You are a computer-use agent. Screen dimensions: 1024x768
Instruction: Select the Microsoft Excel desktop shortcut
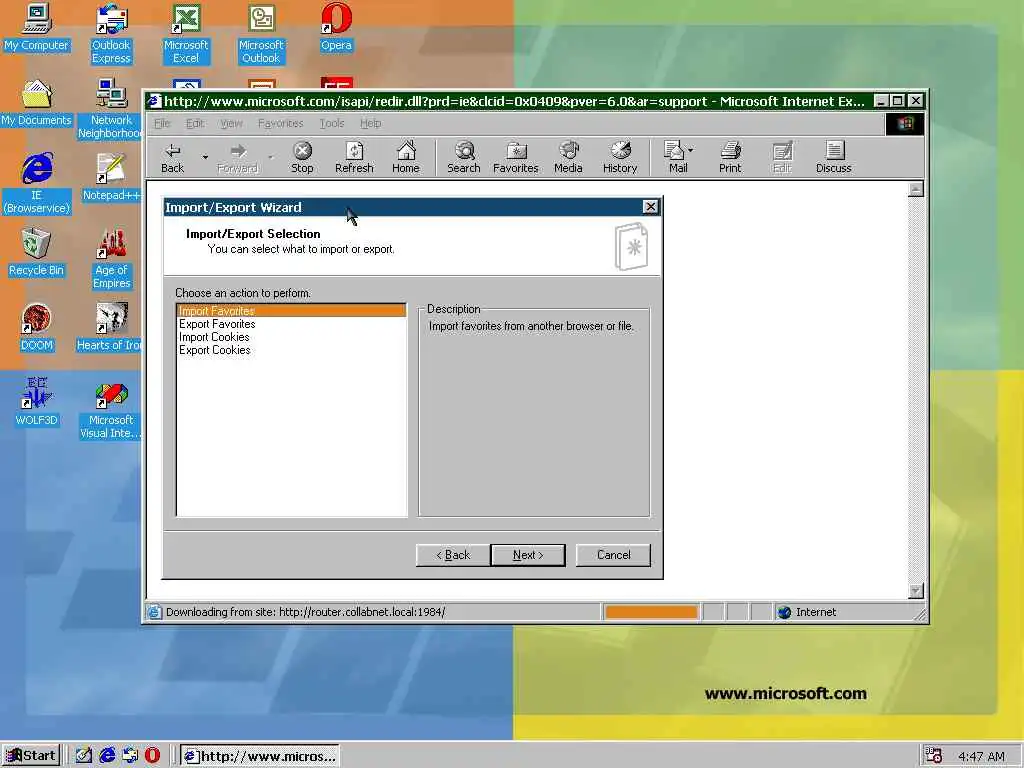tap(186, 34)
